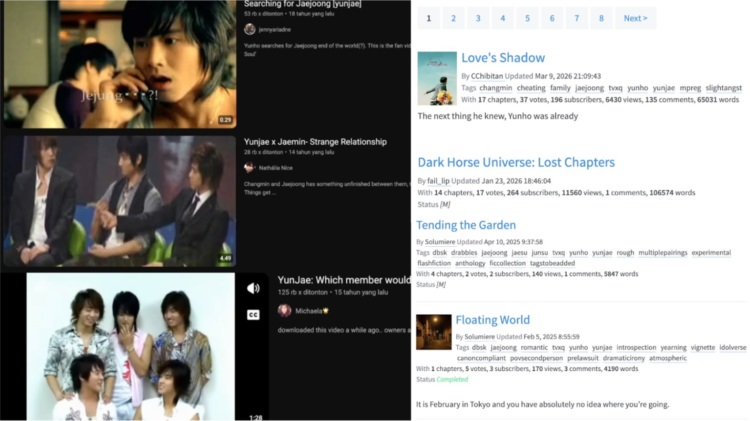Click the mpreg tag on Love's Shadow

(690, 88)
